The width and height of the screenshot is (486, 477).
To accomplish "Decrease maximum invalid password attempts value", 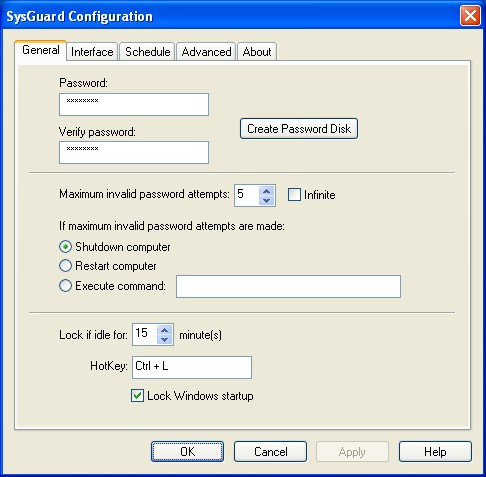I will pos(266,200).
